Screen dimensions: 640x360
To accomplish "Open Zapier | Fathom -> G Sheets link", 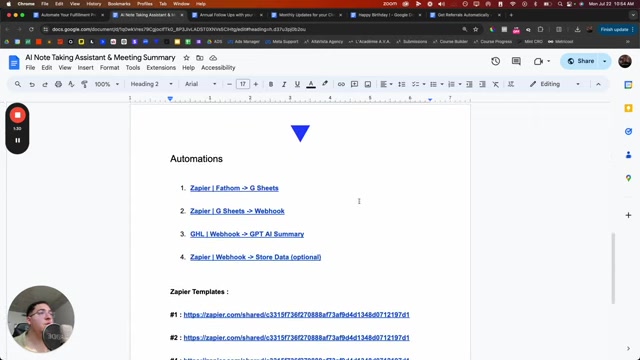I will click(x=234, y=188).
